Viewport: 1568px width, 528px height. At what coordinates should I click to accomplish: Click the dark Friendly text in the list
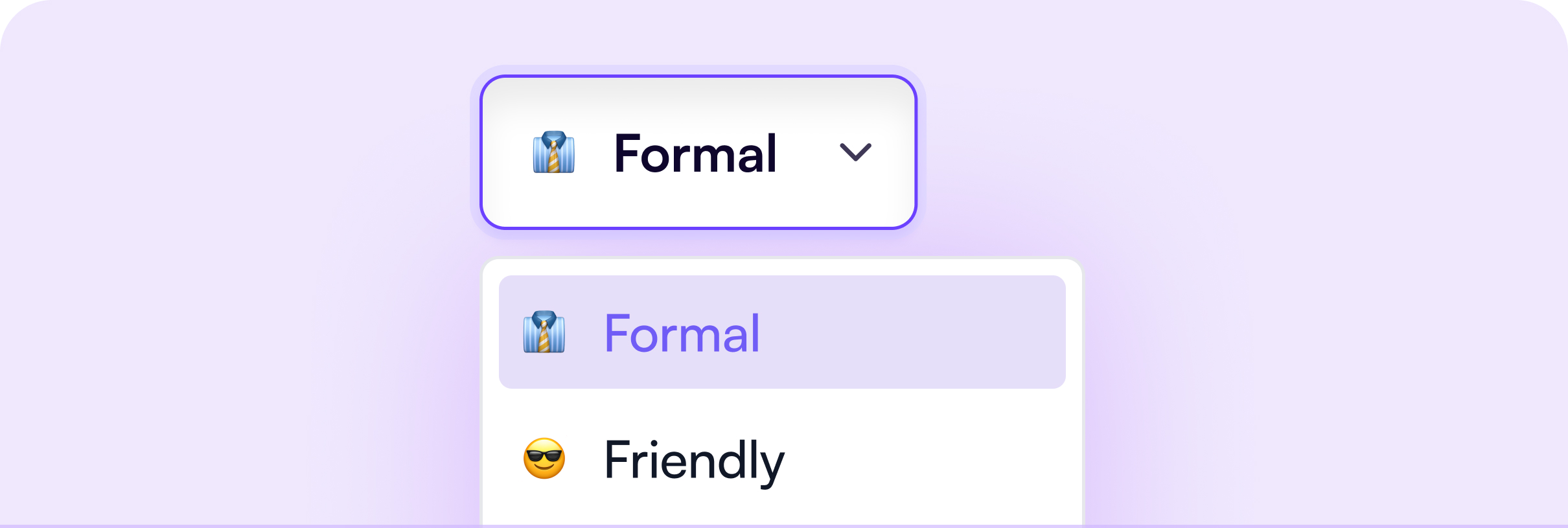click(x=693, y=460)
